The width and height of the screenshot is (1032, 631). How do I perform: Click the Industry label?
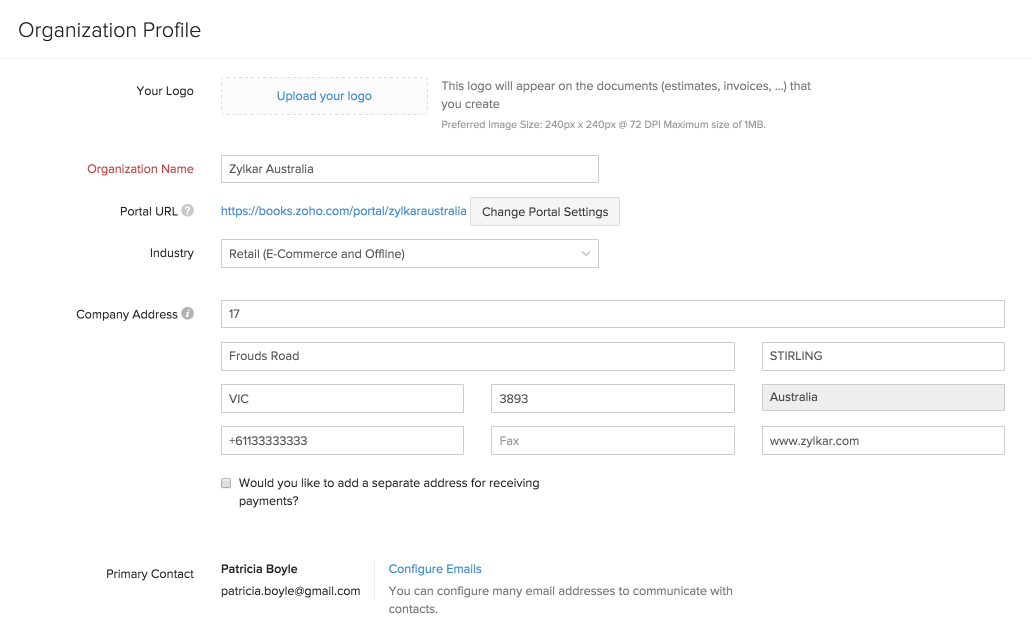pyautogui.click(x=172, y=253)
